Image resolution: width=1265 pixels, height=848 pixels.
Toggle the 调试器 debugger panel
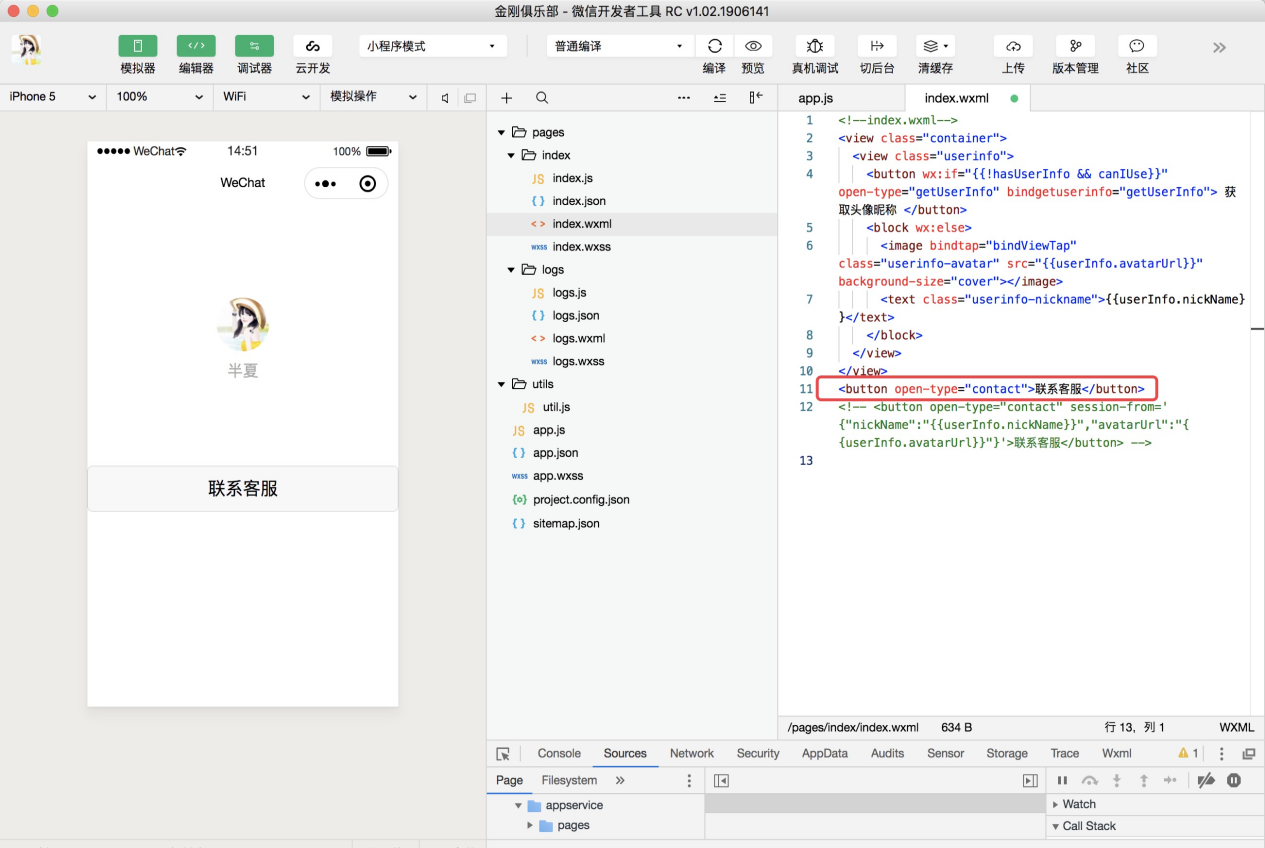pyautogui.click(x=254, y=46)
